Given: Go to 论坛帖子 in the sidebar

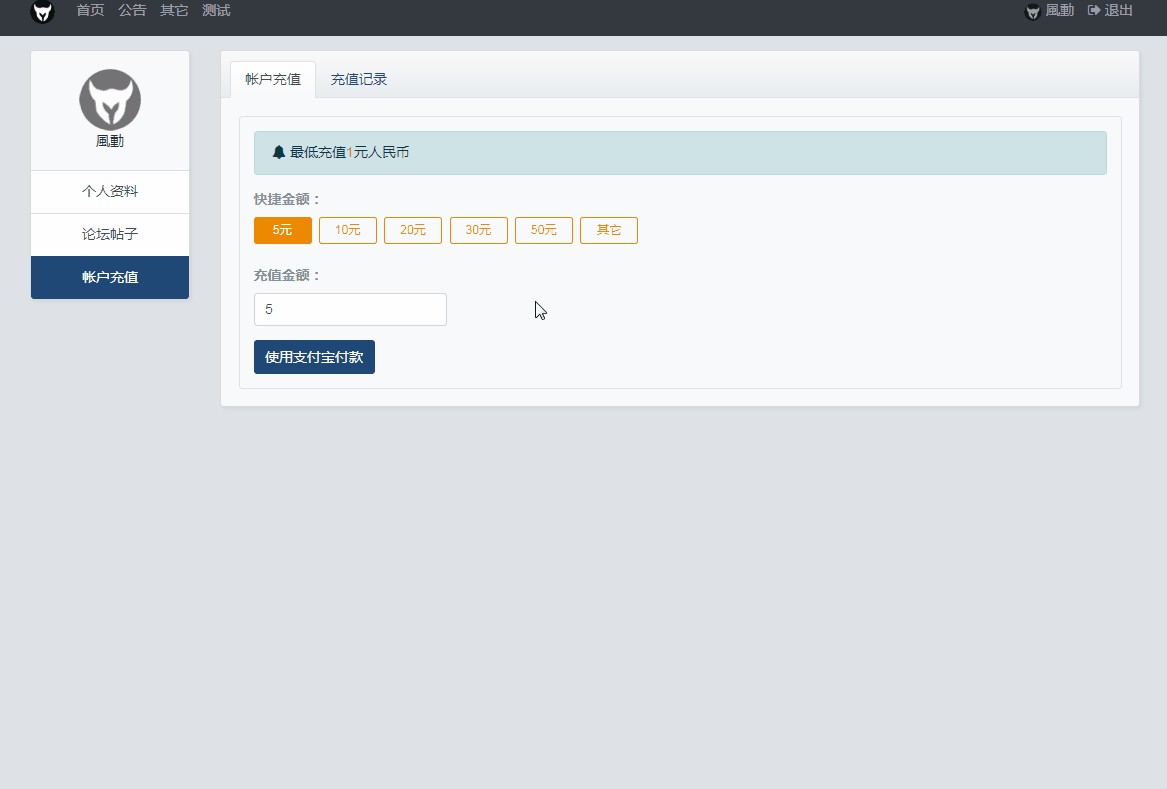Looking at the screenshot, I should coord(110,234).
